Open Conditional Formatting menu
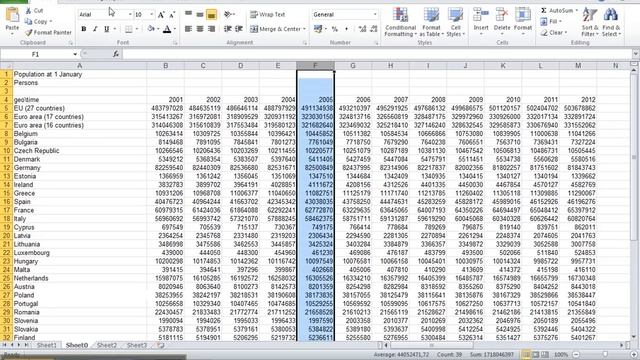This screenshot has width=640, height=360. point(400,22)
